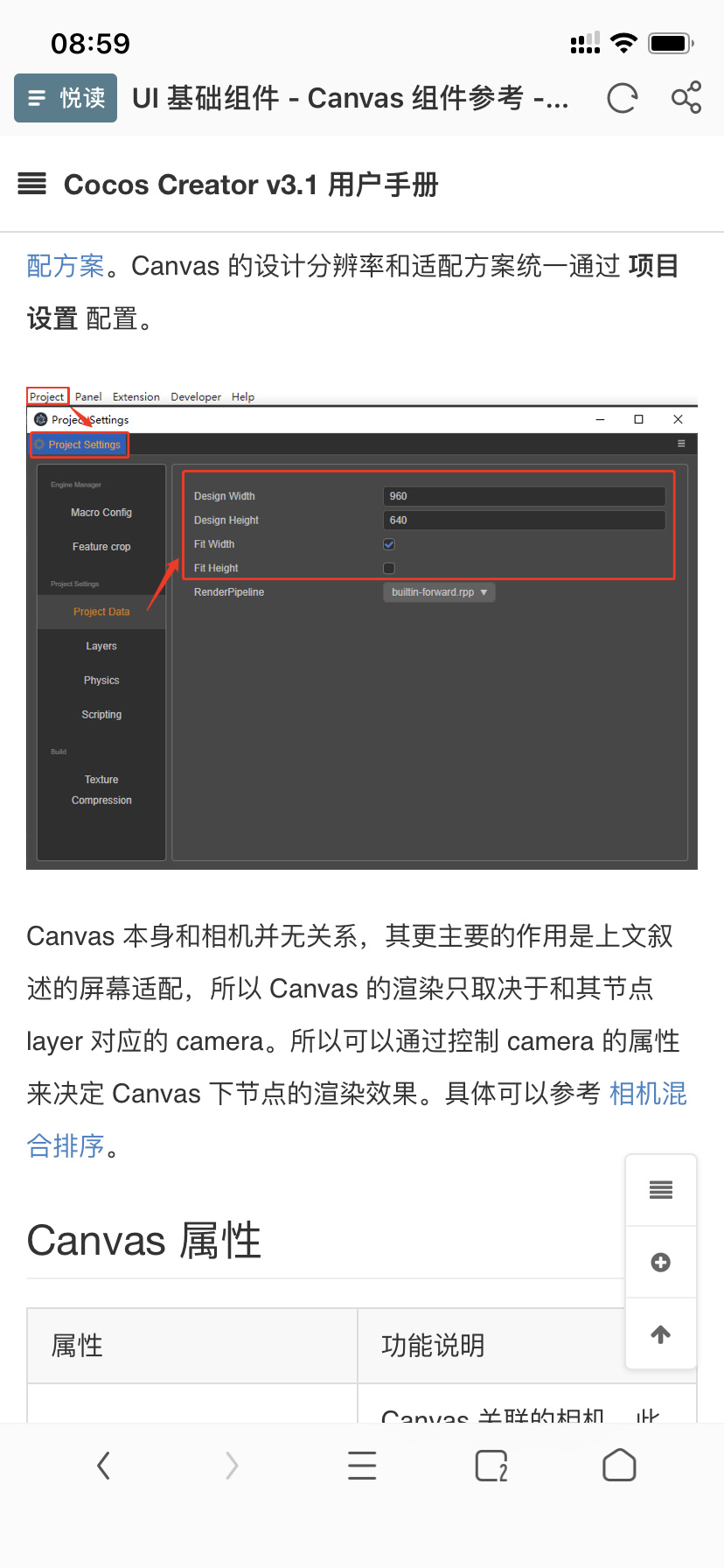Tap the browser forward arrow

[232, 1465]
